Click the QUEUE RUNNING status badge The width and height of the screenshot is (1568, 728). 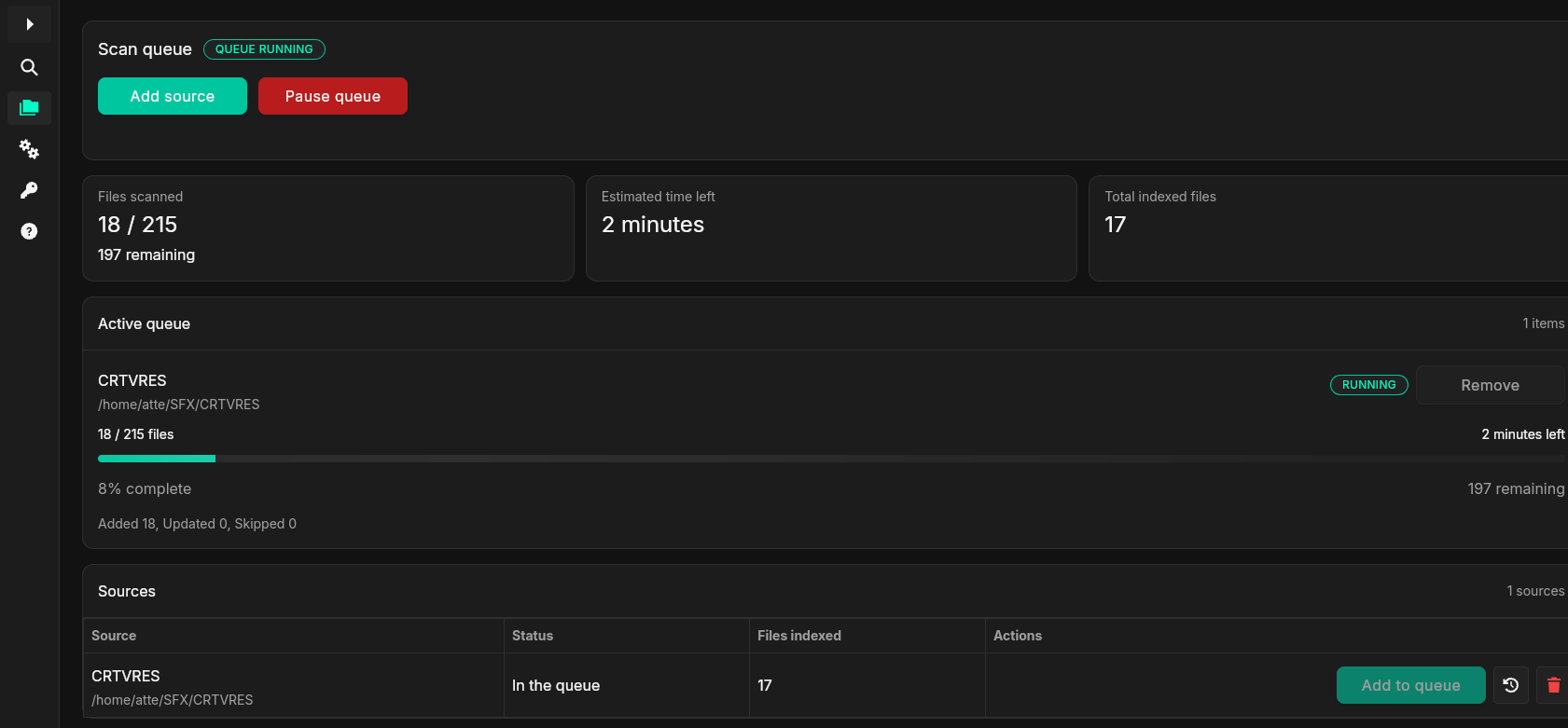pyautogui.click(x=264, y=49)
